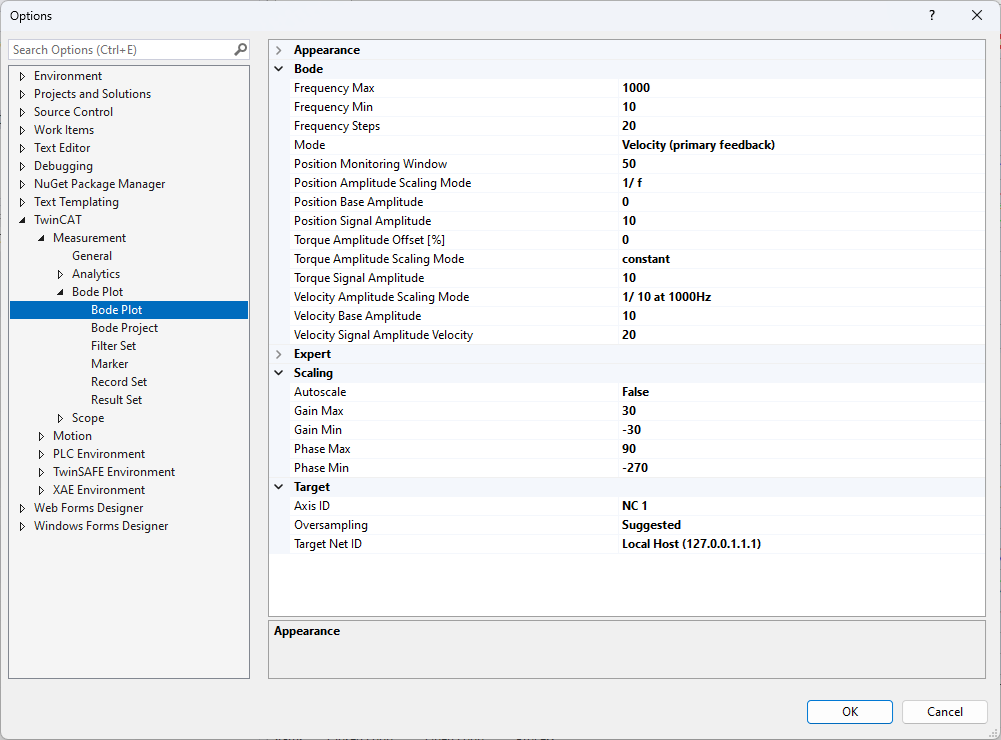Edit Torque Amplitude Offset [%] value
The width and height of the screenshot is (1001, 740).
pos(801,239)
